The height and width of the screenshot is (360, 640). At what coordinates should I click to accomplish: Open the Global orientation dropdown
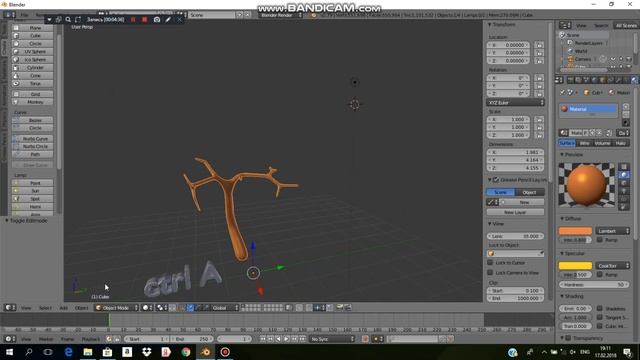click(x=224, y=308)
